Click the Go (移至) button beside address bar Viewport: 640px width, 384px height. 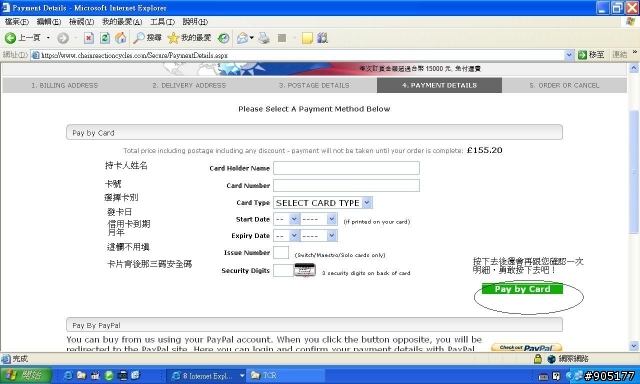point(591,55)
